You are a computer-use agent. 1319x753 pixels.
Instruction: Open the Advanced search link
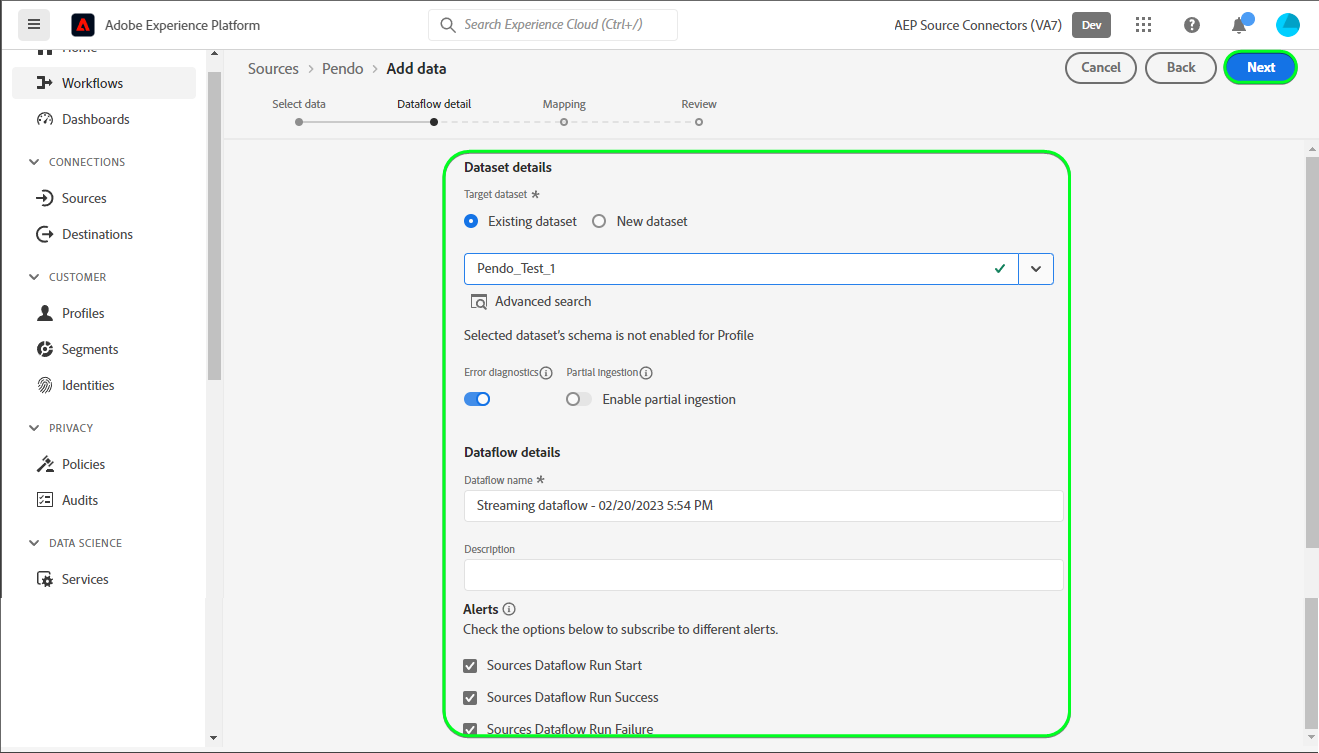542,301
